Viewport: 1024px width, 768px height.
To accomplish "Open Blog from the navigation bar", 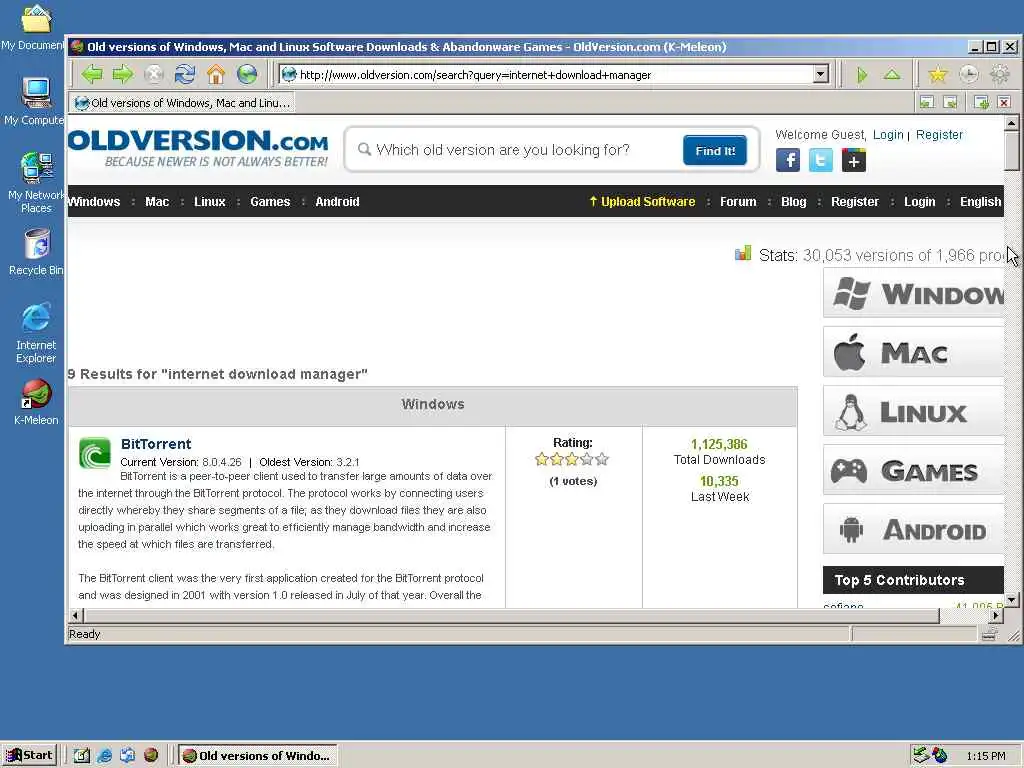I will pos(793,202).
